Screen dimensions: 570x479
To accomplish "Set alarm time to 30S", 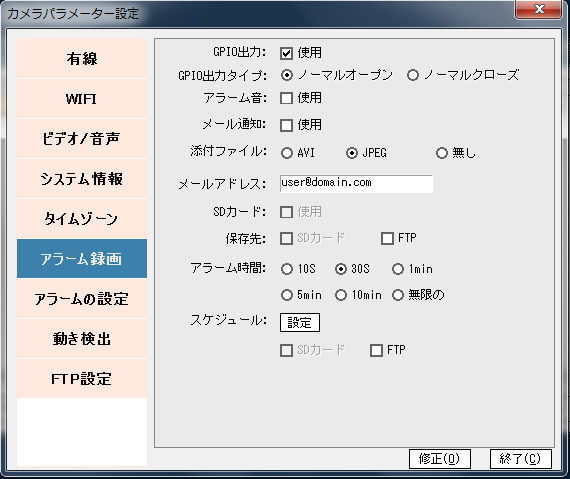I will click(341, 269).
